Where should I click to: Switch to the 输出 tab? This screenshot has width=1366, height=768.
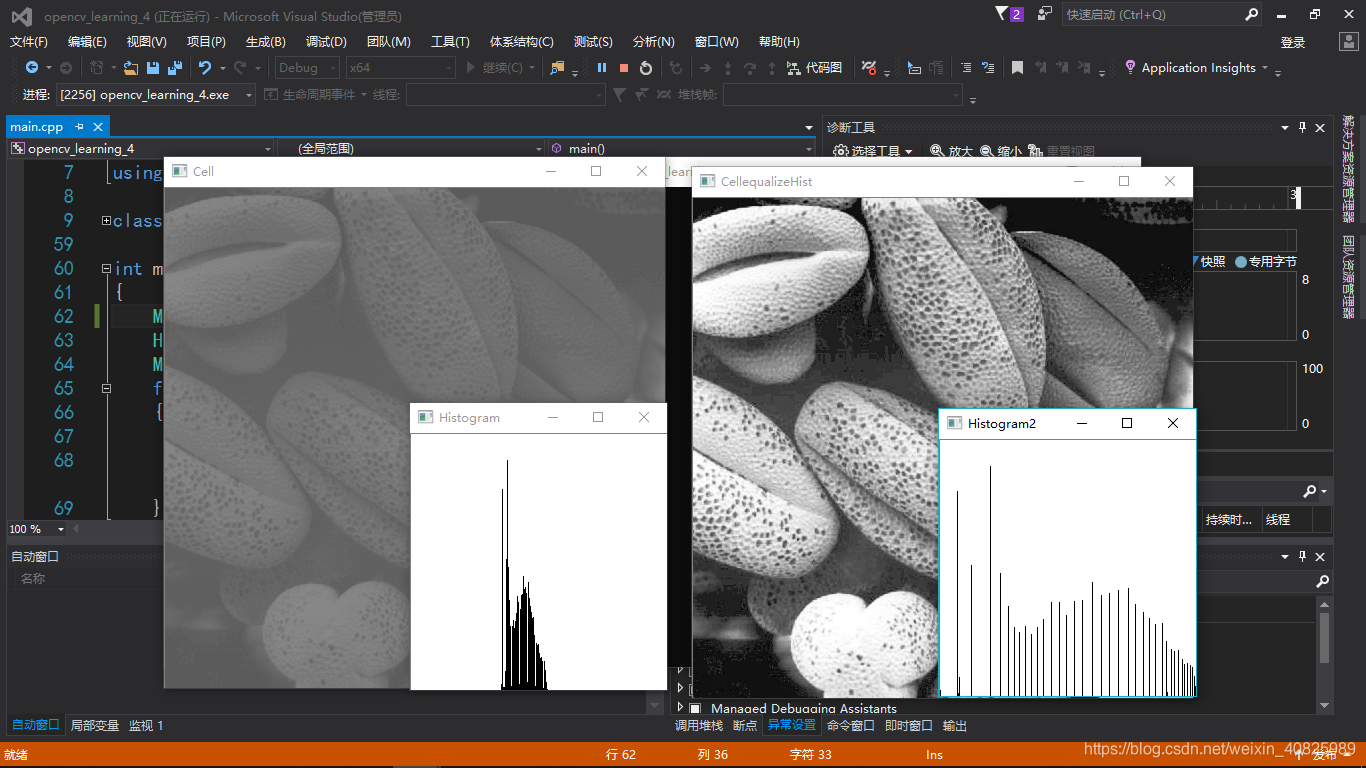click(x=955, y=725)
